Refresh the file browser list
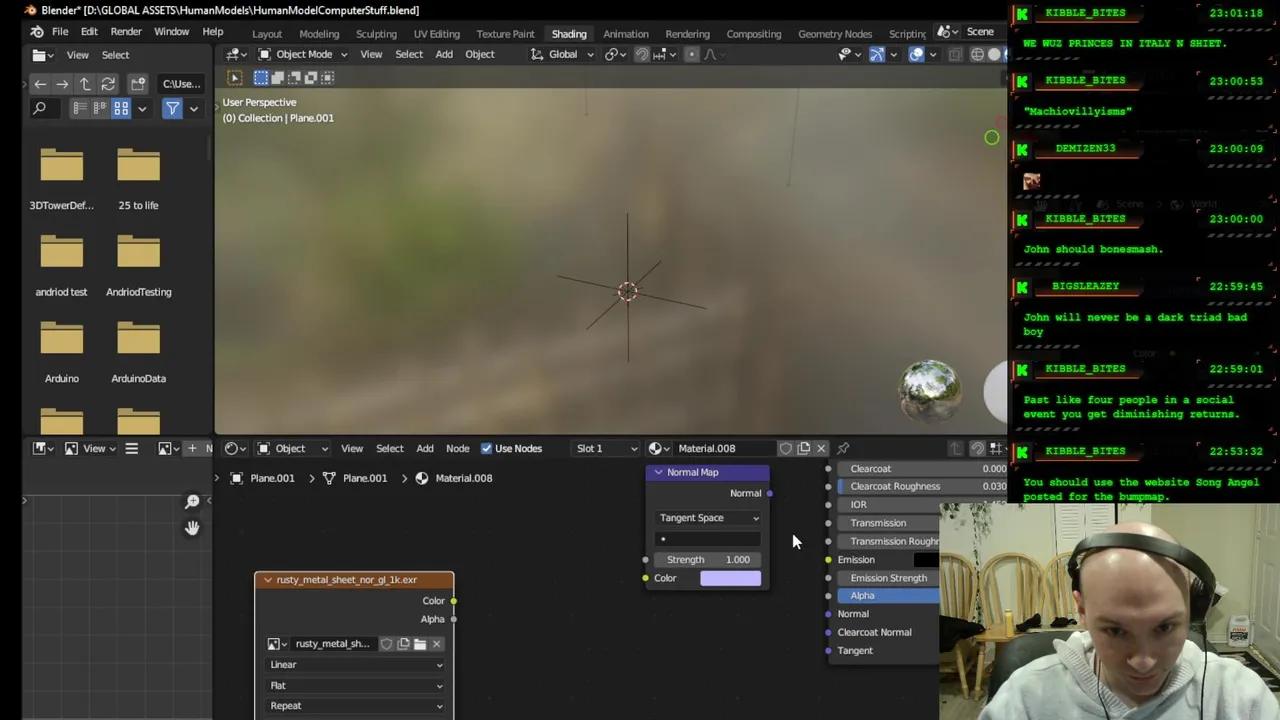 108,84
